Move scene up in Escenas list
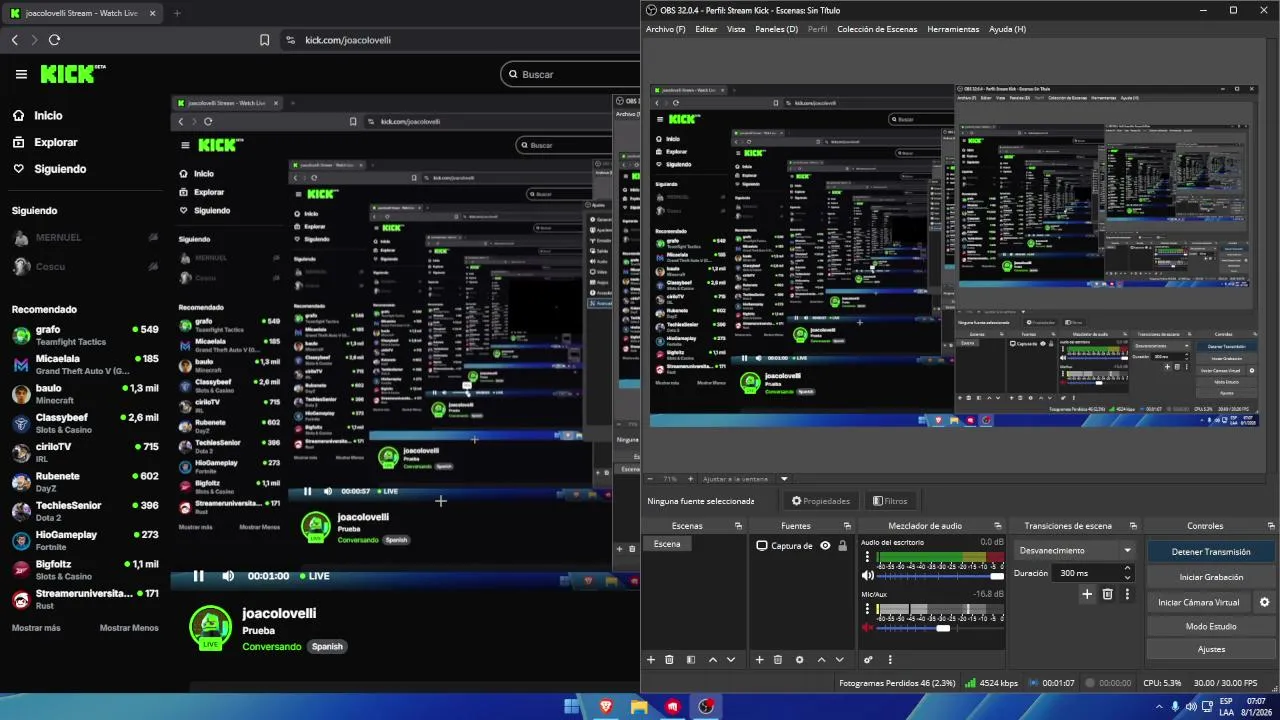This screenshot has height=720, width=1280. pos(713,660)
